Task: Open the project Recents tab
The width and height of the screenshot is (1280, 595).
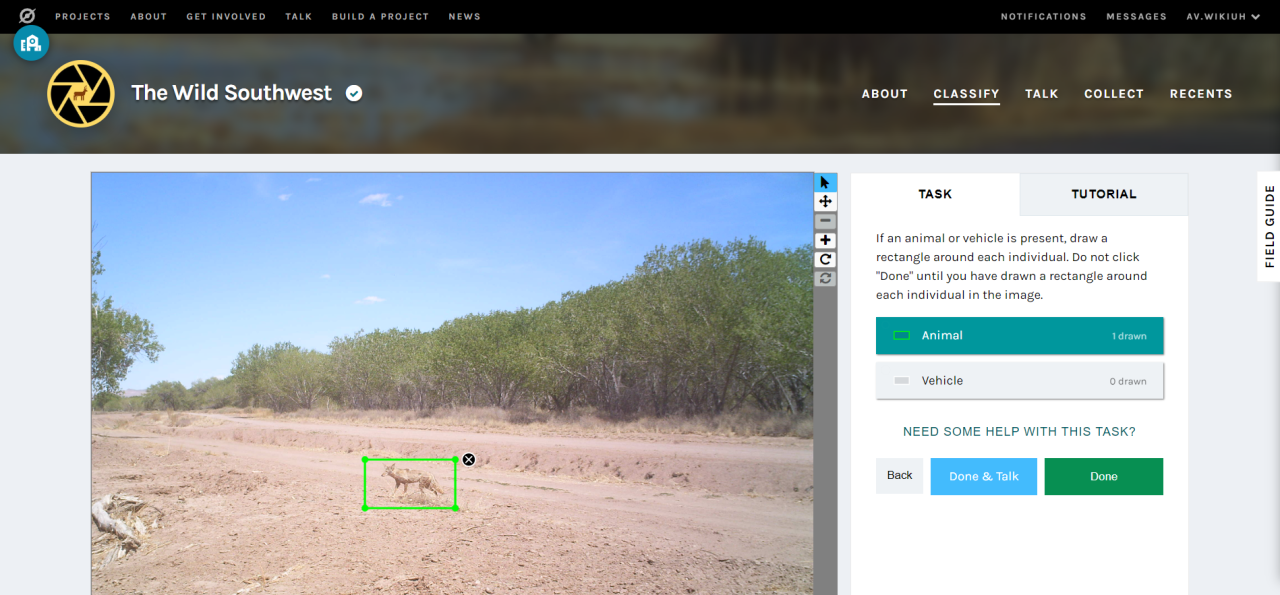Action: point(1201,94)
